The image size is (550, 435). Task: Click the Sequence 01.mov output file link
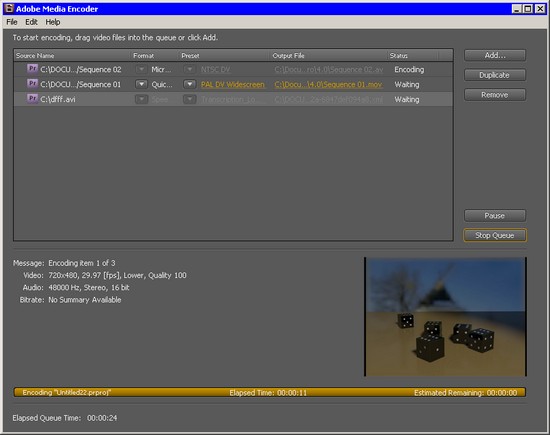point(328,85)
